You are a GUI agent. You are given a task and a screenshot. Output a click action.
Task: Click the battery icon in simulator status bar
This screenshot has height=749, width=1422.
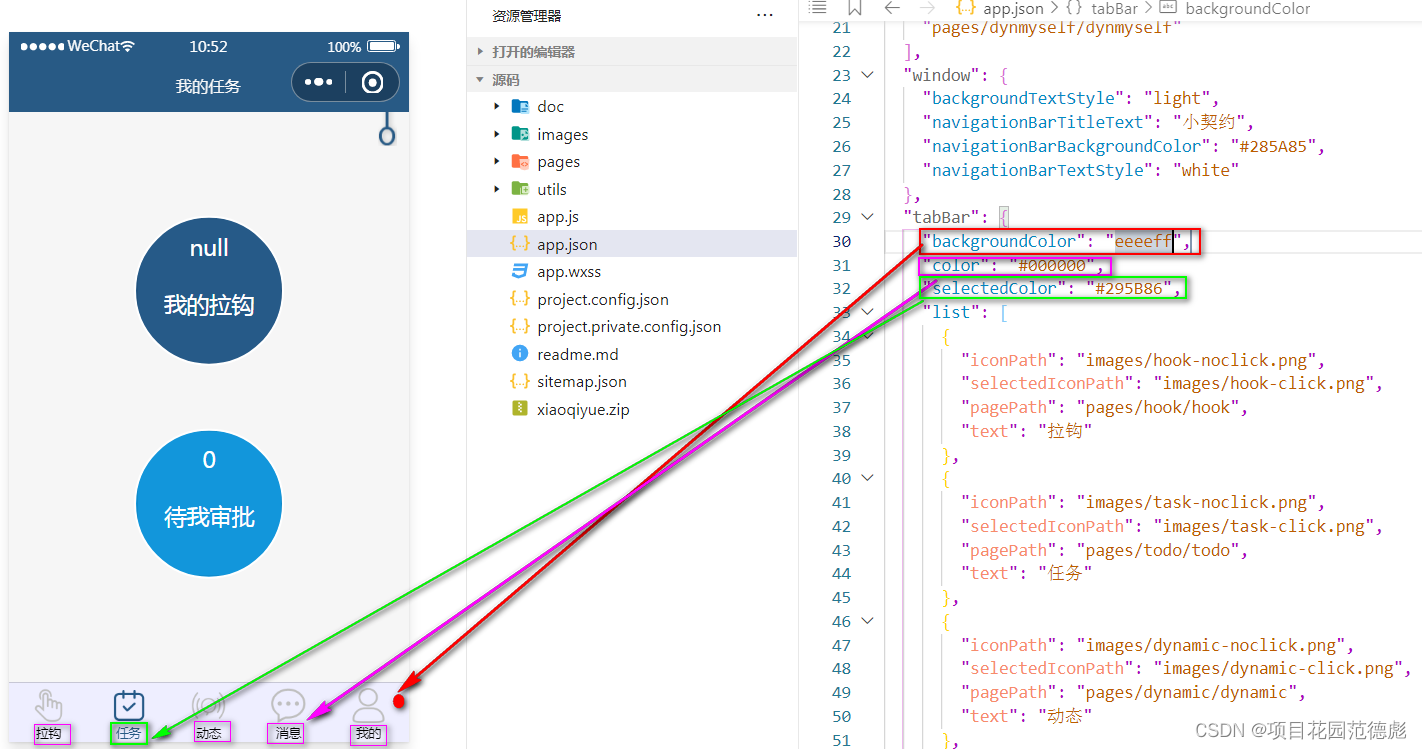(382, 47)
